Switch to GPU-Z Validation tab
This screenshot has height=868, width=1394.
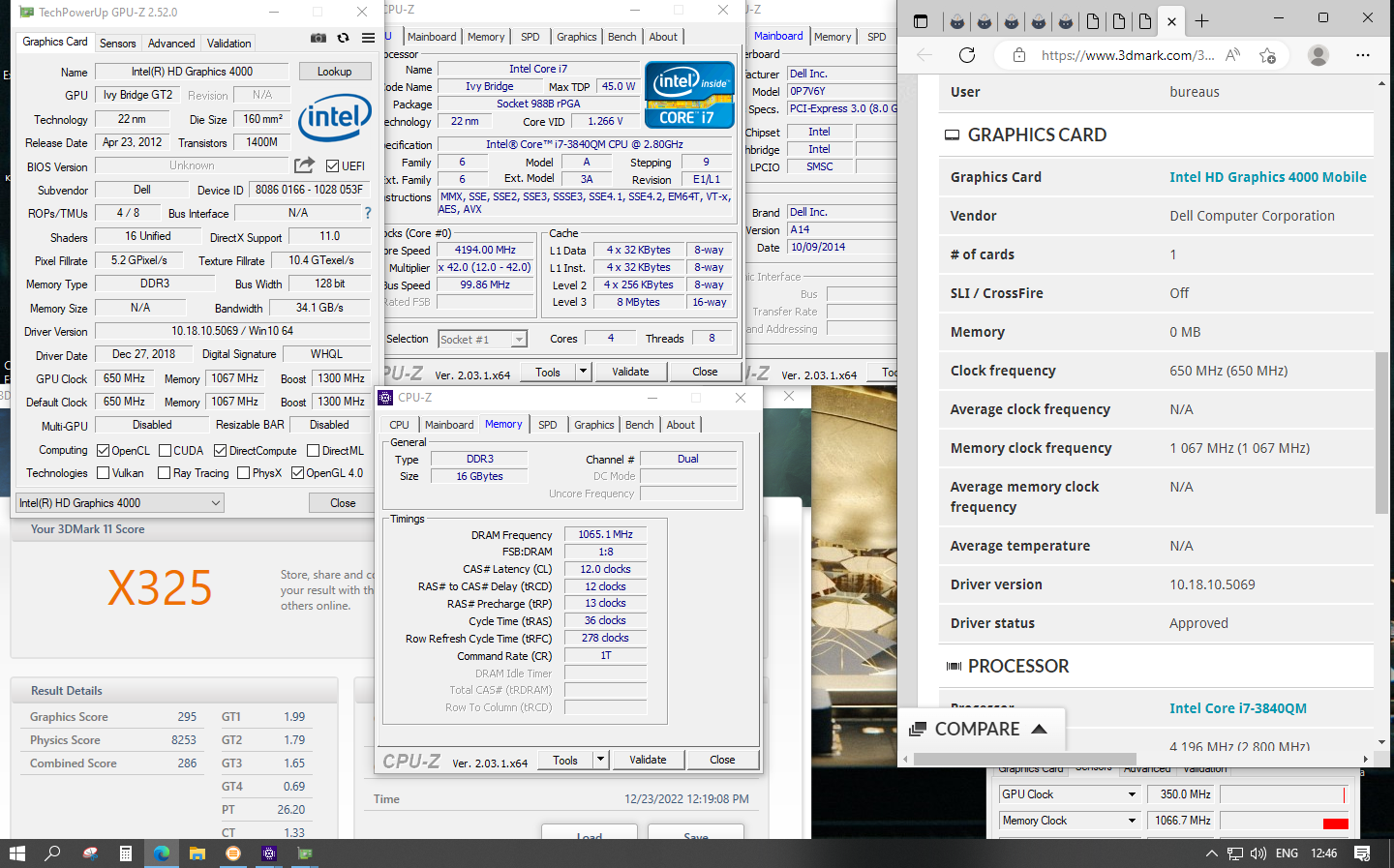coord(229,44)
